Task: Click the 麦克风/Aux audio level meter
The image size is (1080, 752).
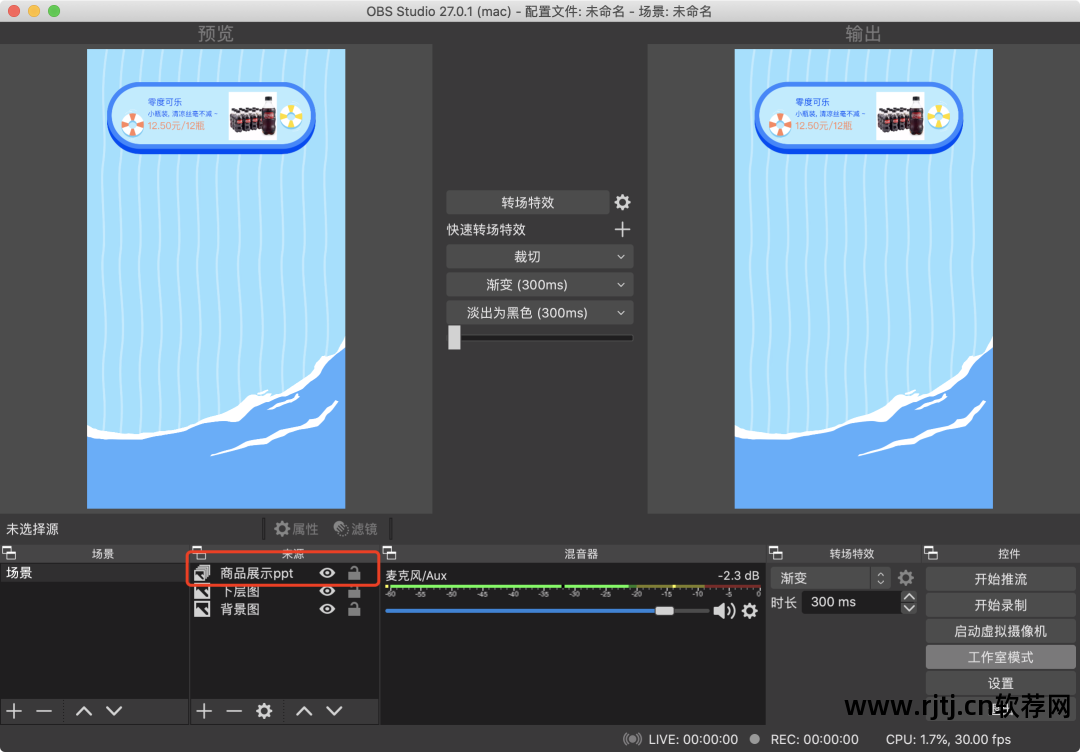Action: (573, 589)
